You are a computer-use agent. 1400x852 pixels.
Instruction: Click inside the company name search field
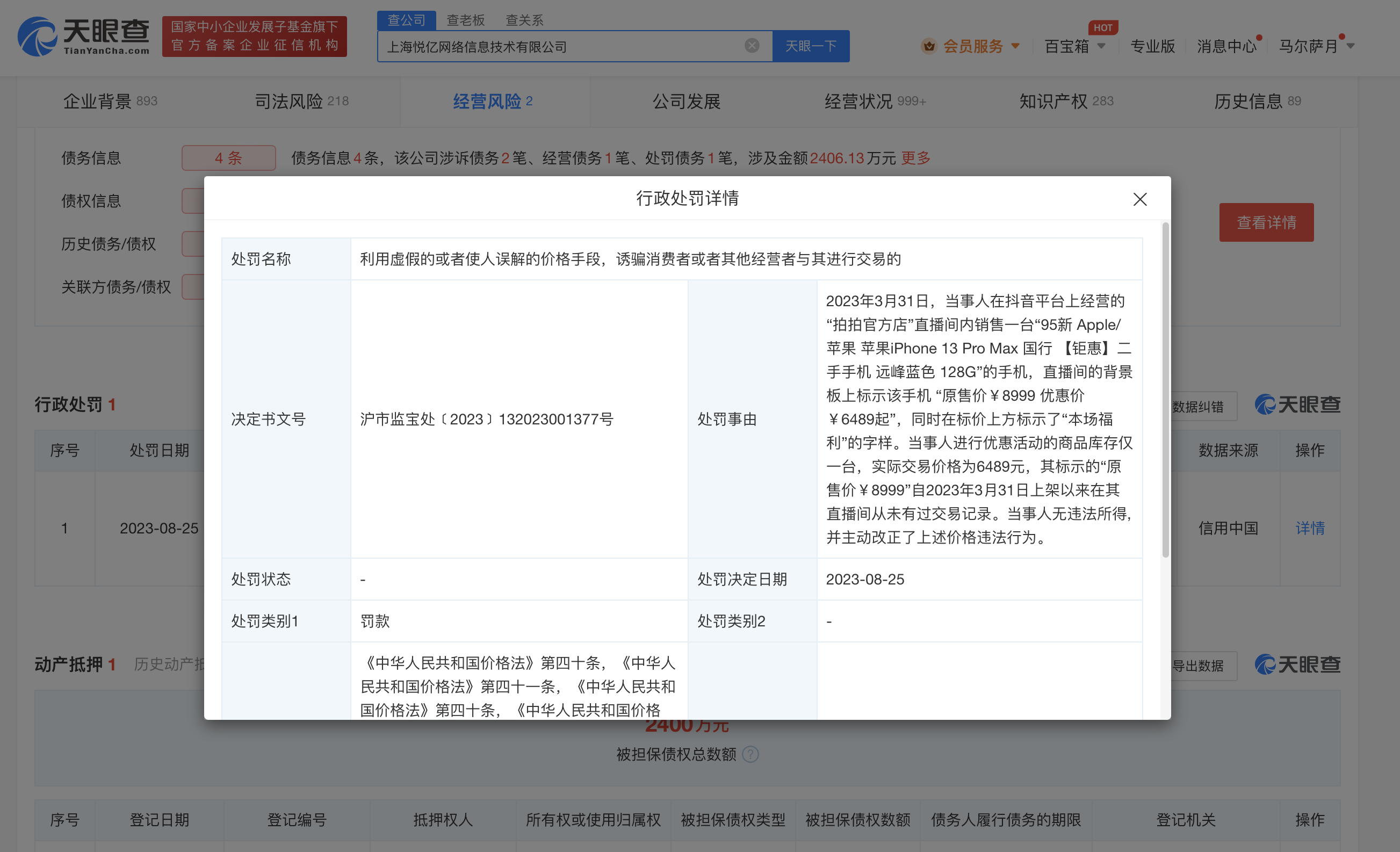point(562,47)
